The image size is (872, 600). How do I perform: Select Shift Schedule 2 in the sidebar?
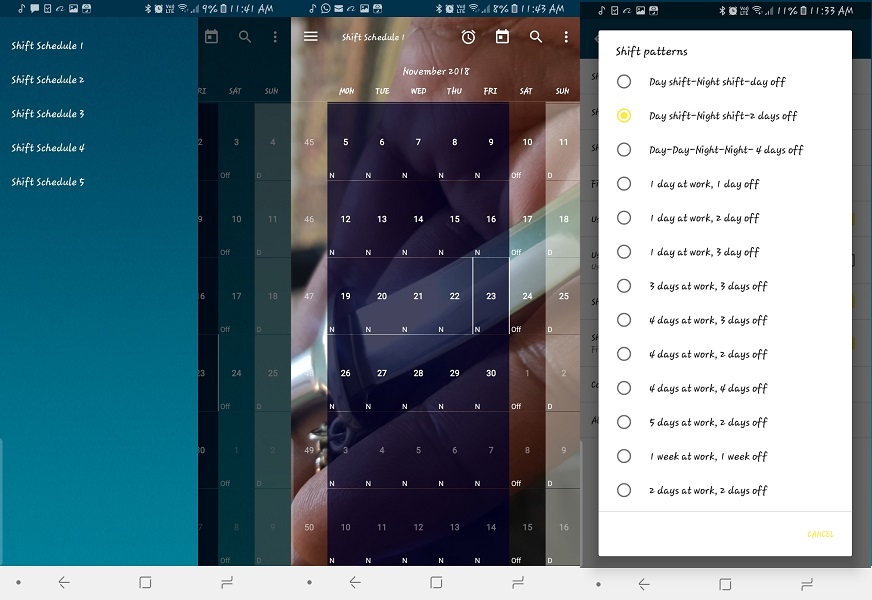(x=45, y=79)
